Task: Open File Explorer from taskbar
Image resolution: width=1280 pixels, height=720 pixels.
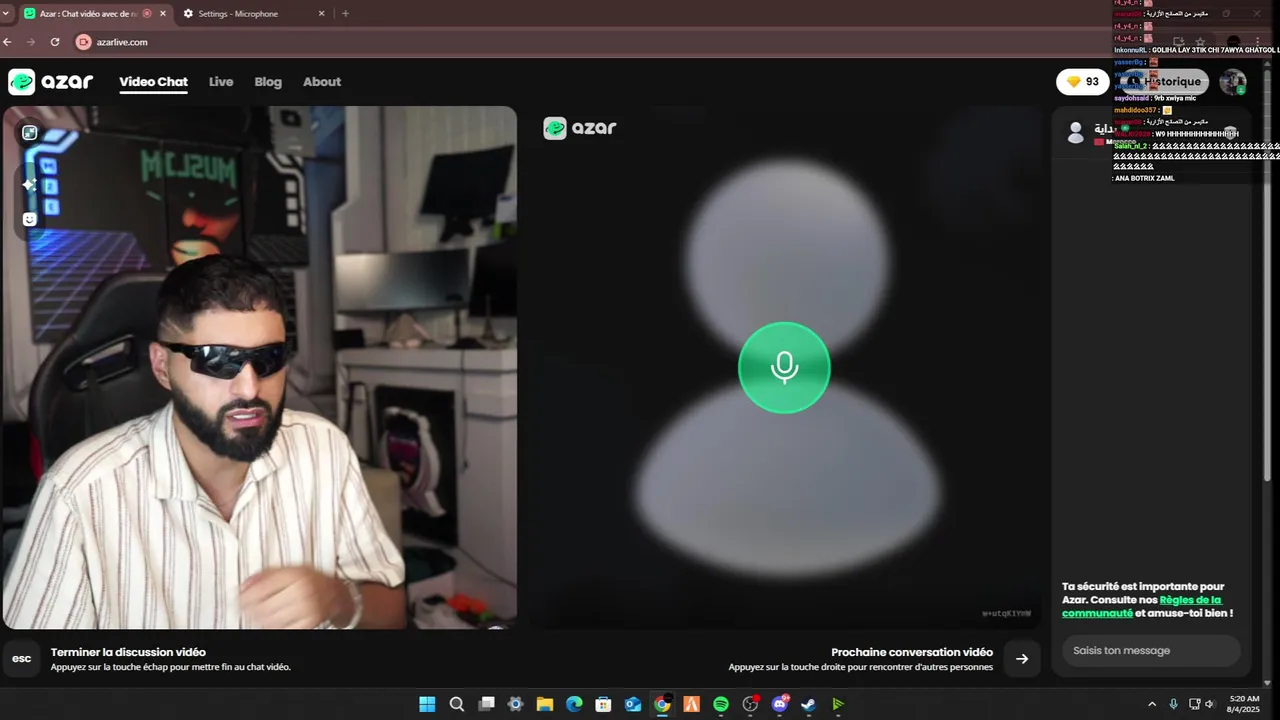Action: [544, 704]
